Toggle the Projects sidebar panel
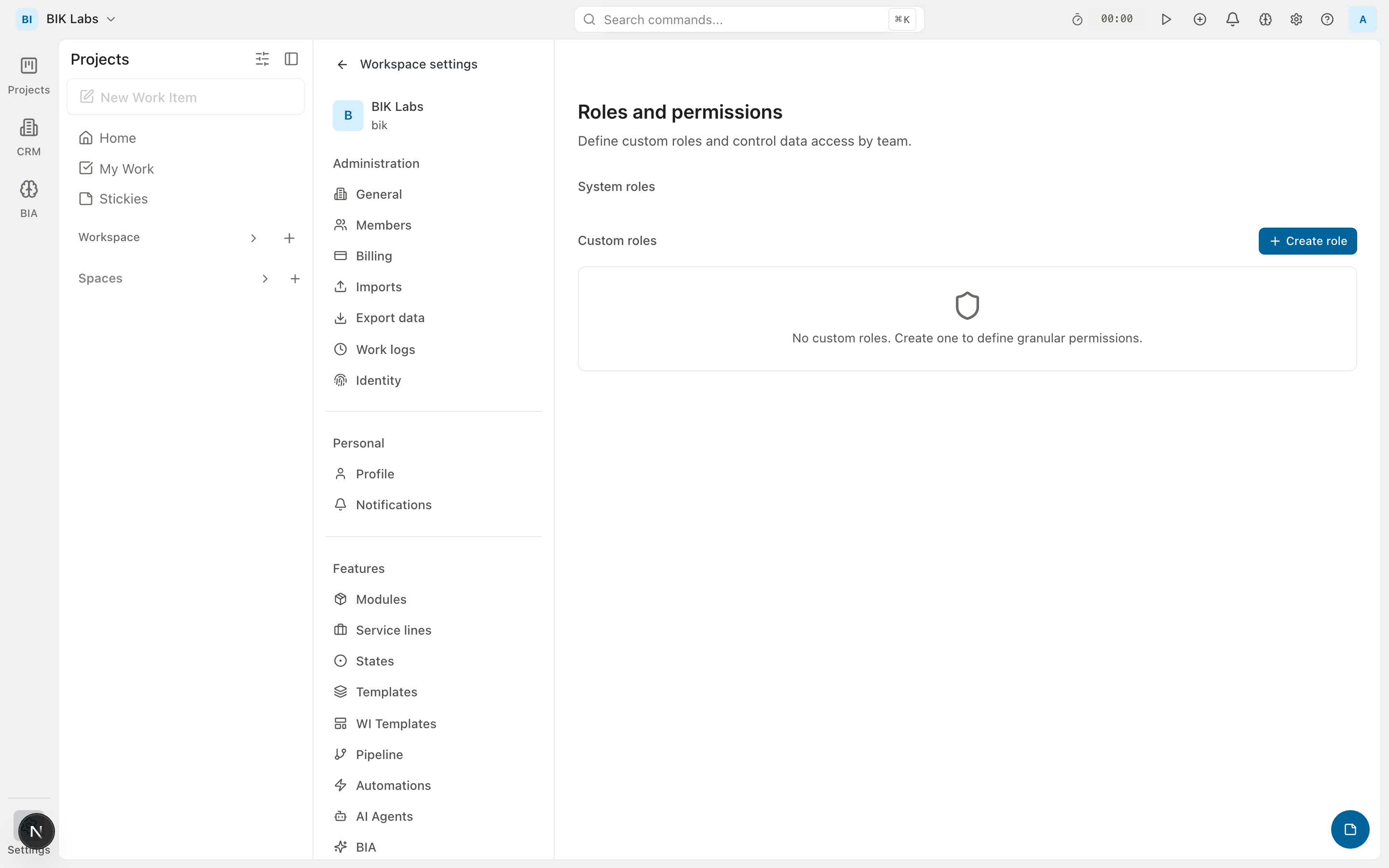This screenshot has width=1389, height=868. [291, 58]
